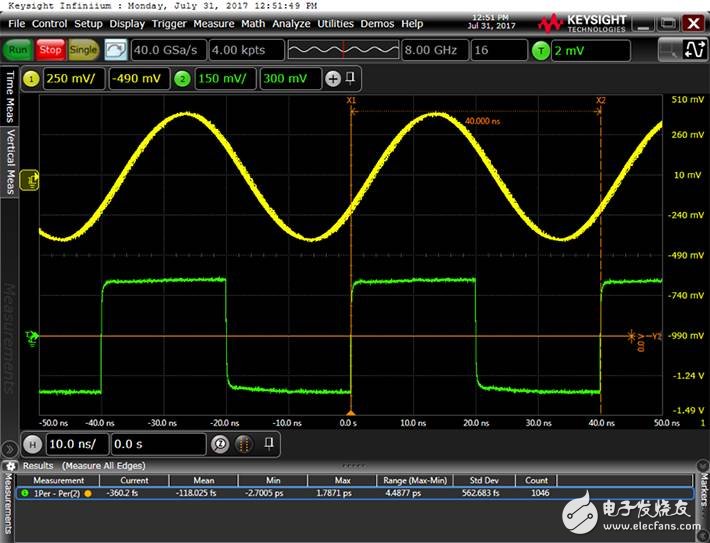The height and width of the screenshot is (543, 710).
Task: Click the X1 marker label
Action: (x=351, y=101)
